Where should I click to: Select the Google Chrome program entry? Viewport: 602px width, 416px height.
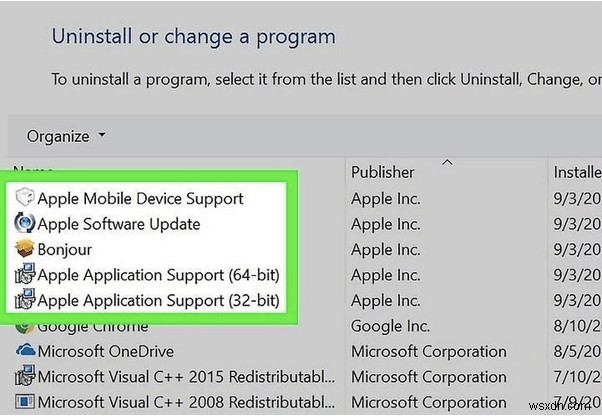pos(93,326)
